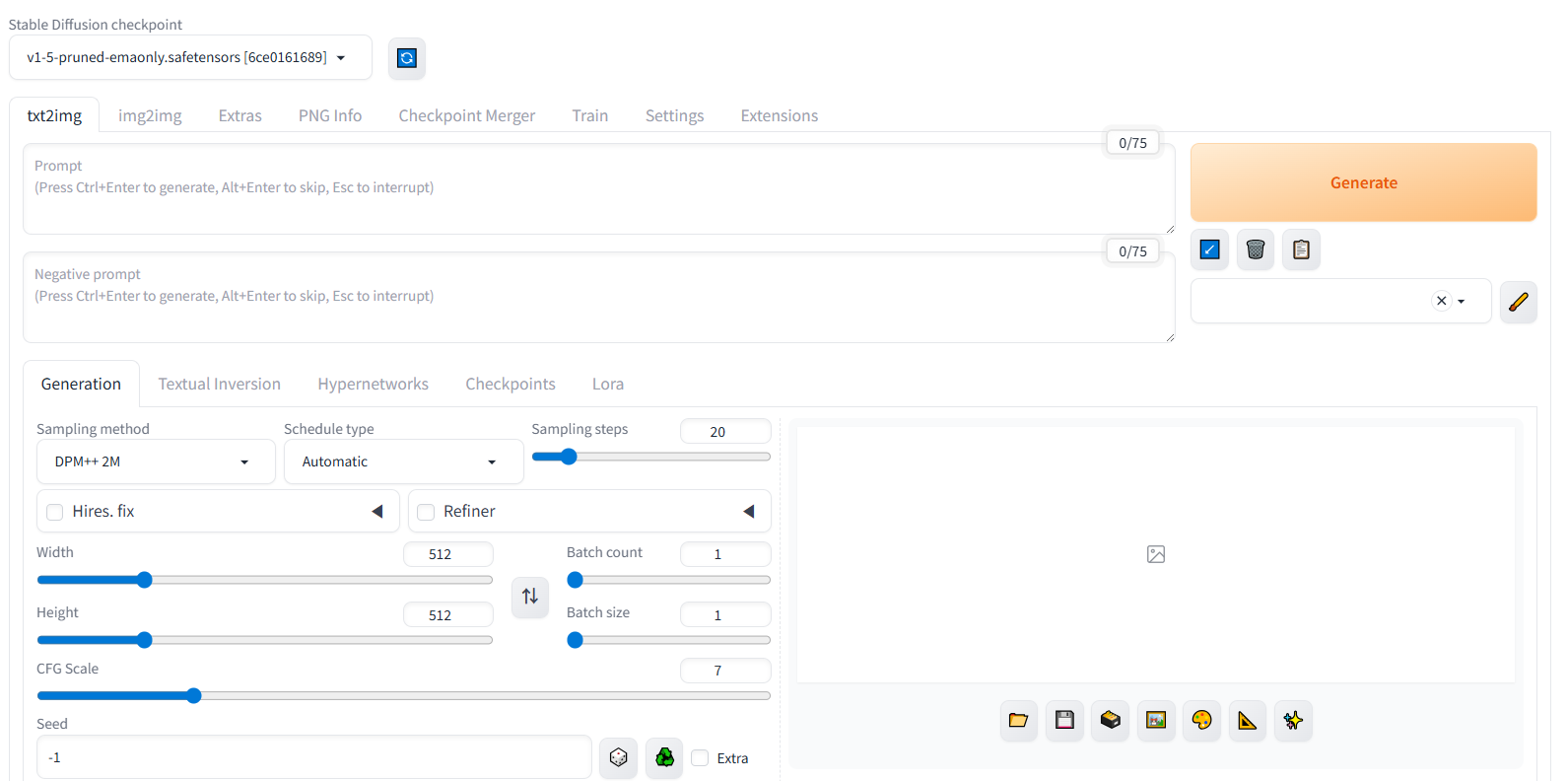This screenshot has height=781, width=1568.
Task: Click the Sampling steps slider handle
Action: coord(569,457)
